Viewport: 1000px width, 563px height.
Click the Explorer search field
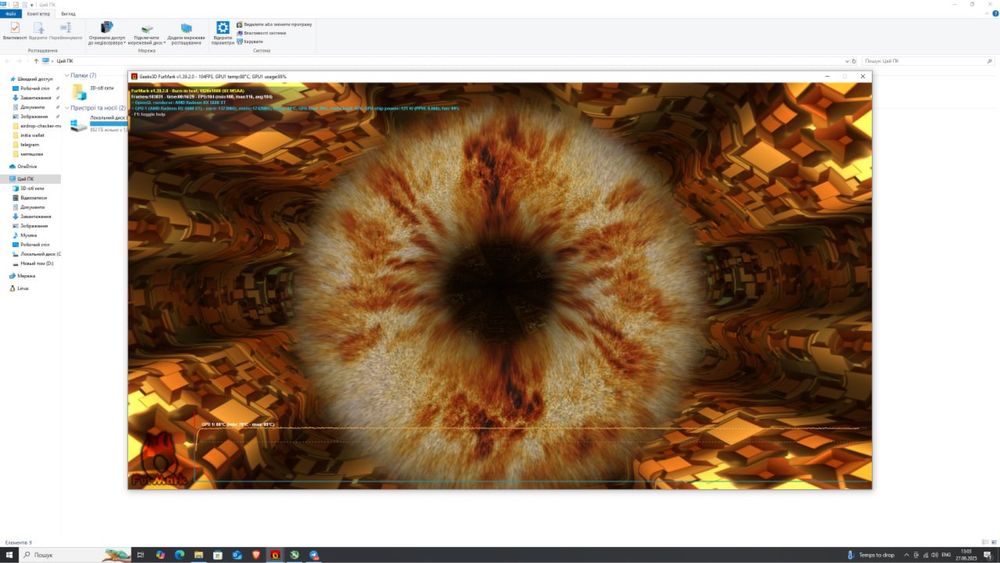[927, 61]
